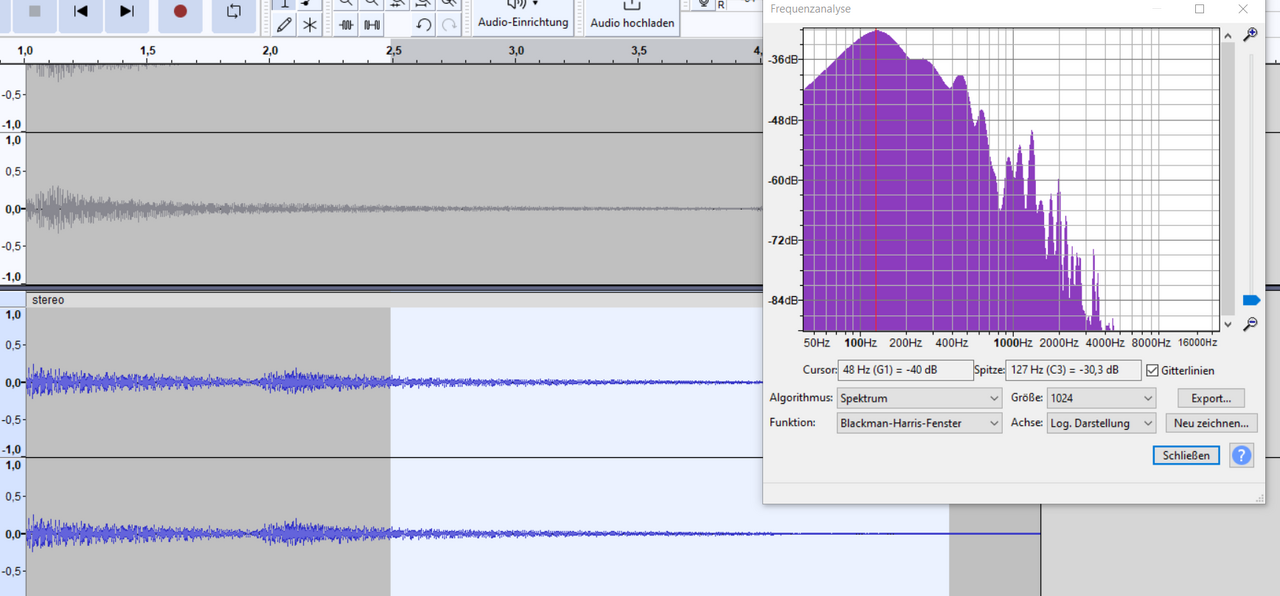Click the down arrow of the graph scrollbar
The width and height of the screenshot is (1280, 596).
click(x=1228, y=324)
